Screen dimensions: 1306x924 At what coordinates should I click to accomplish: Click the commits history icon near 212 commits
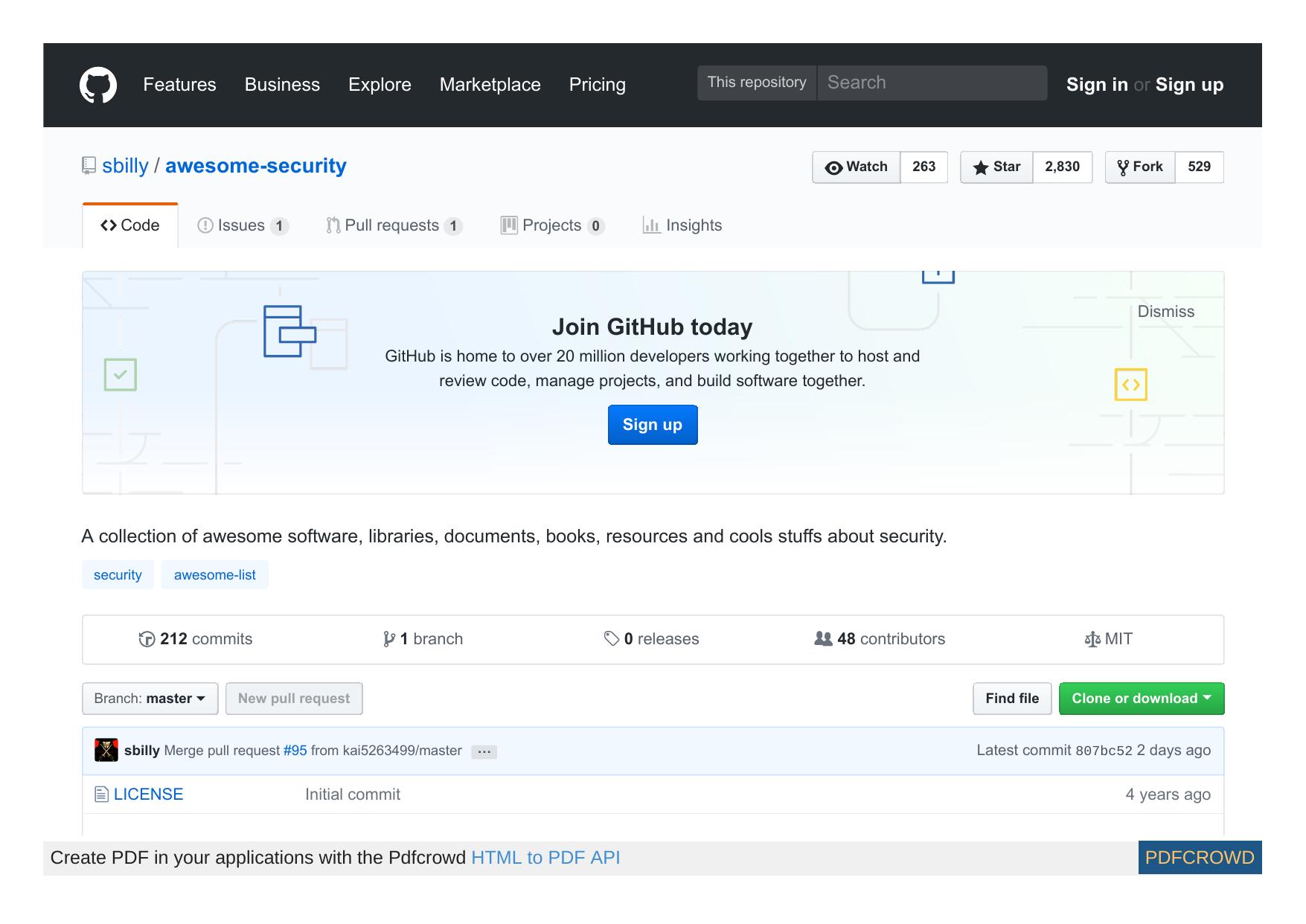point(148,638)
